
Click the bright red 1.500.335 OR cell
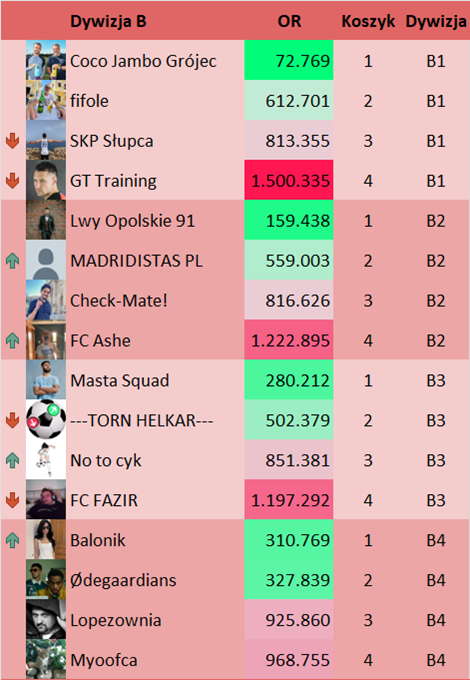point(289,180)
